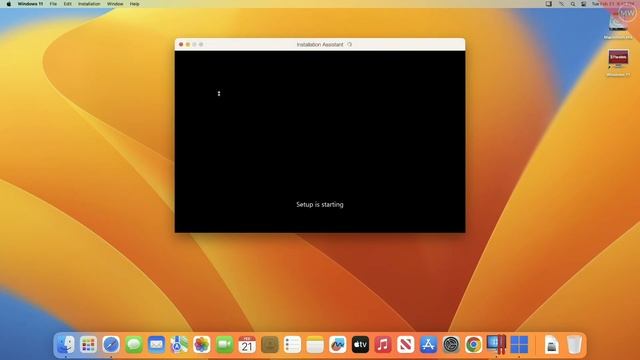This screenshot has width=640, height=360.
Task: Click the Windows 11 Dock icon
Action: (x=519, y=345)
